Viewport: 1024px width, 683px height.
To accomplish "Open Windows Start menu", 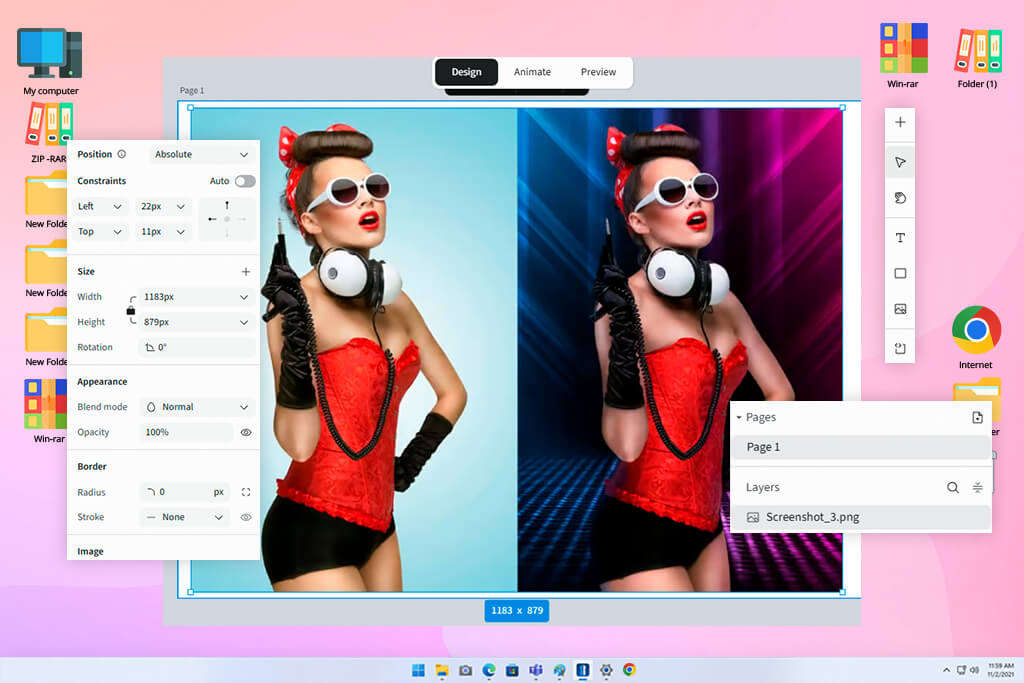I will click(418, 670).
